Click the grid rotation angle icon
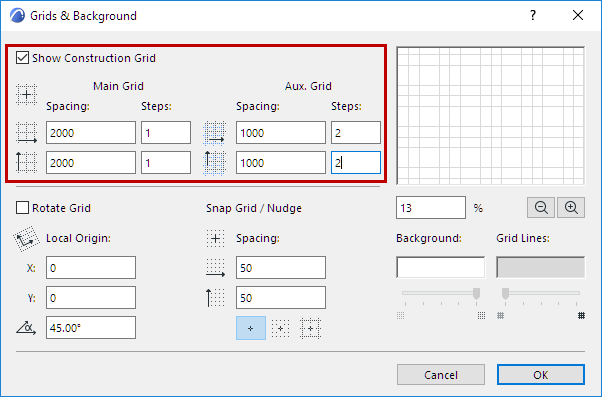Viewport: 602px width, 397px height. tap(26, 328)
